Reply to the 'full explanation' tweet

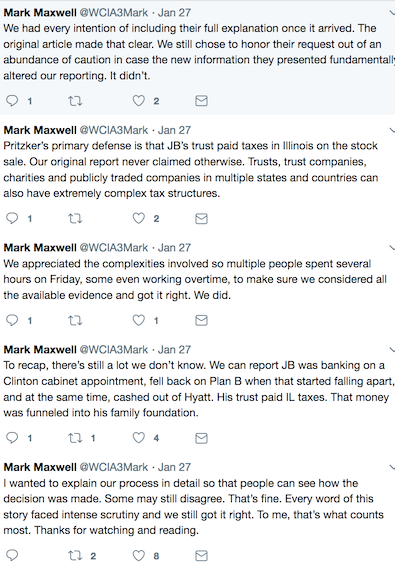pyautogui.click(x=12, y=101)
